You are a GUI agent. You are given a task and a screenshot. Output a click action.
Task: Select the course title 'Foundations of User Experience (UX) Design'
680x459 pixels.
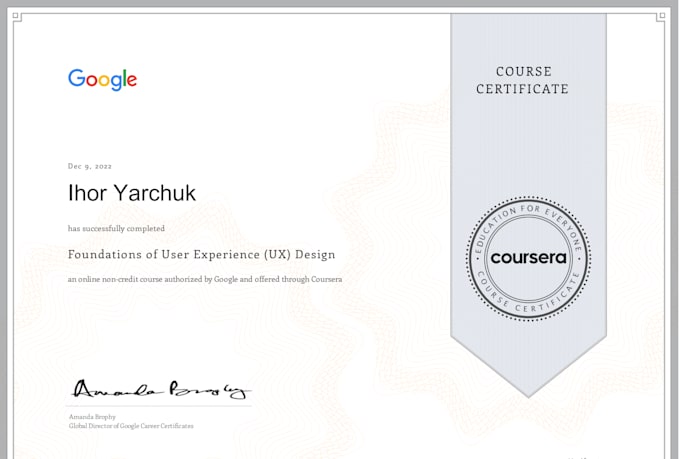click(202, 254)
